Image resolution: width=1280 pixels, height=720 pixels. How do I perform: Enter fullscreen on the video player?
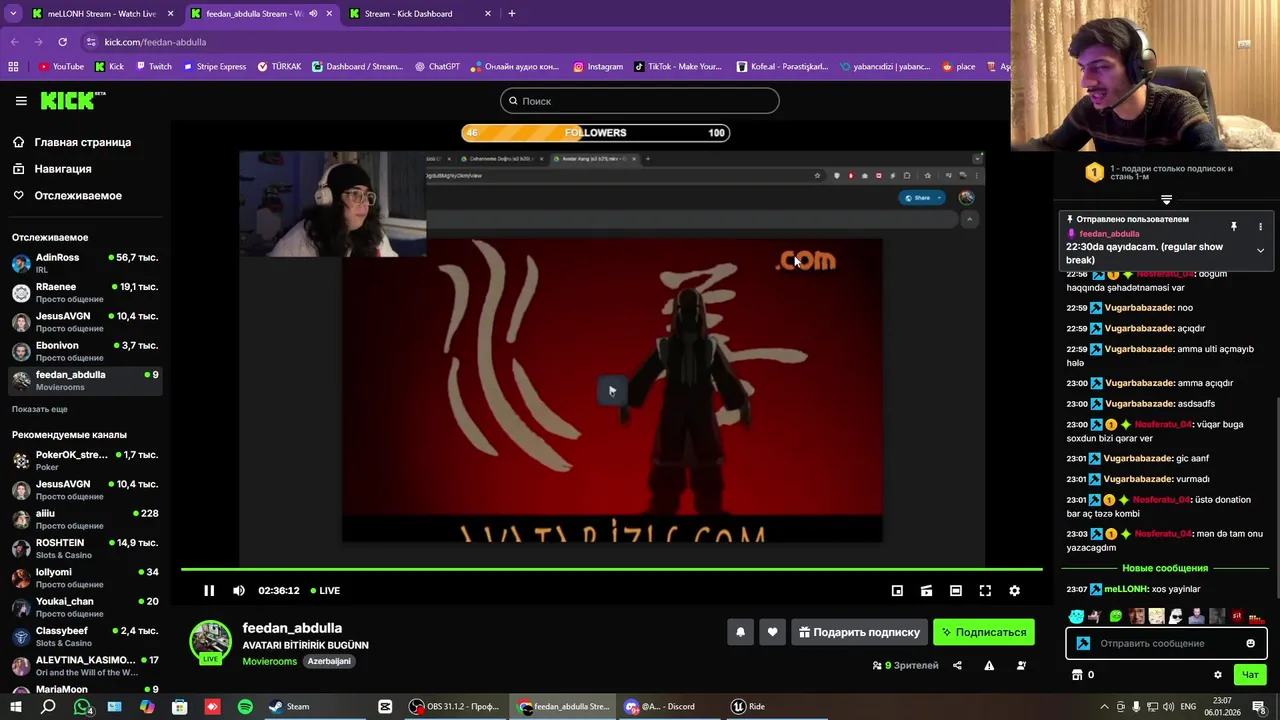(x=985, y=591)
